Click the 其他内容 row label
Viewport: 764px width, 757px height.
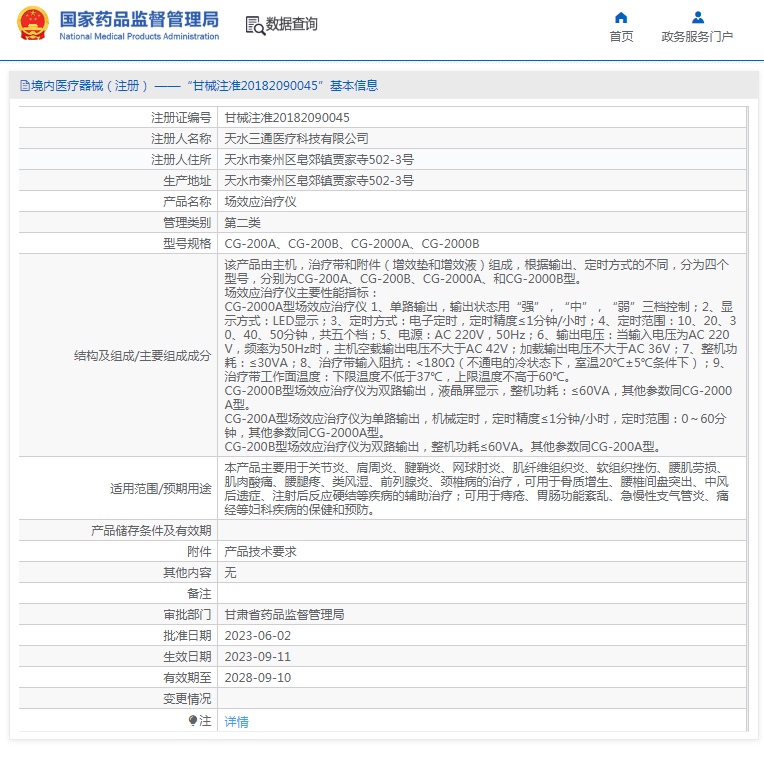point(187,572)
